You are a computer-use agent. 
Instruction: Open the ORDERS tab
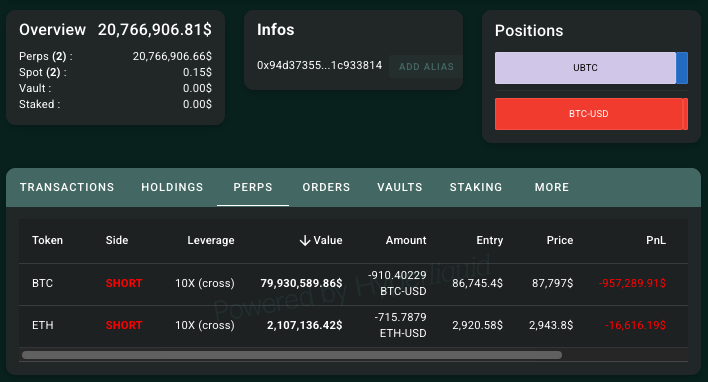[x=326, y=187]
